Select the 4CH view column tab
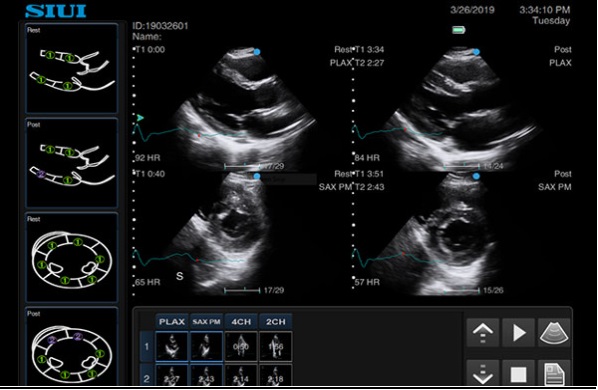This screenshot has width=598, height=390. pos(241,322)
